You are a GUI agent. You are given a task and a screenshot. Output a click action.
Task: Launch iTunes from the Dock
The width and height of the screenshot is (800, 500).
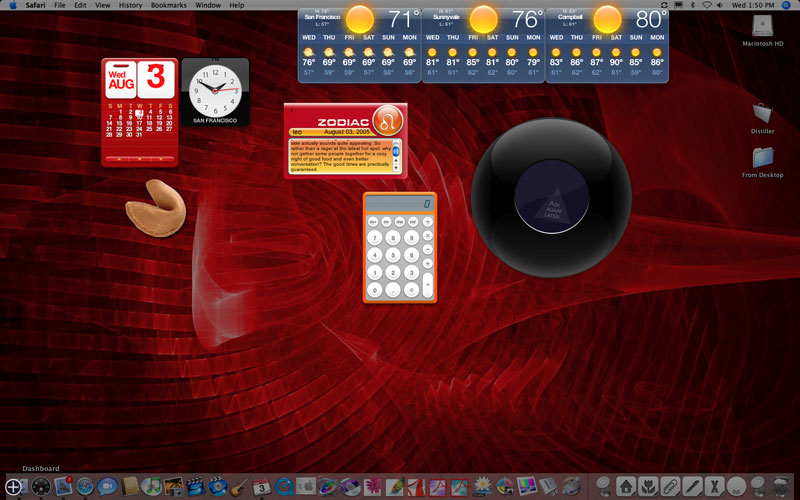coord(151,486)
